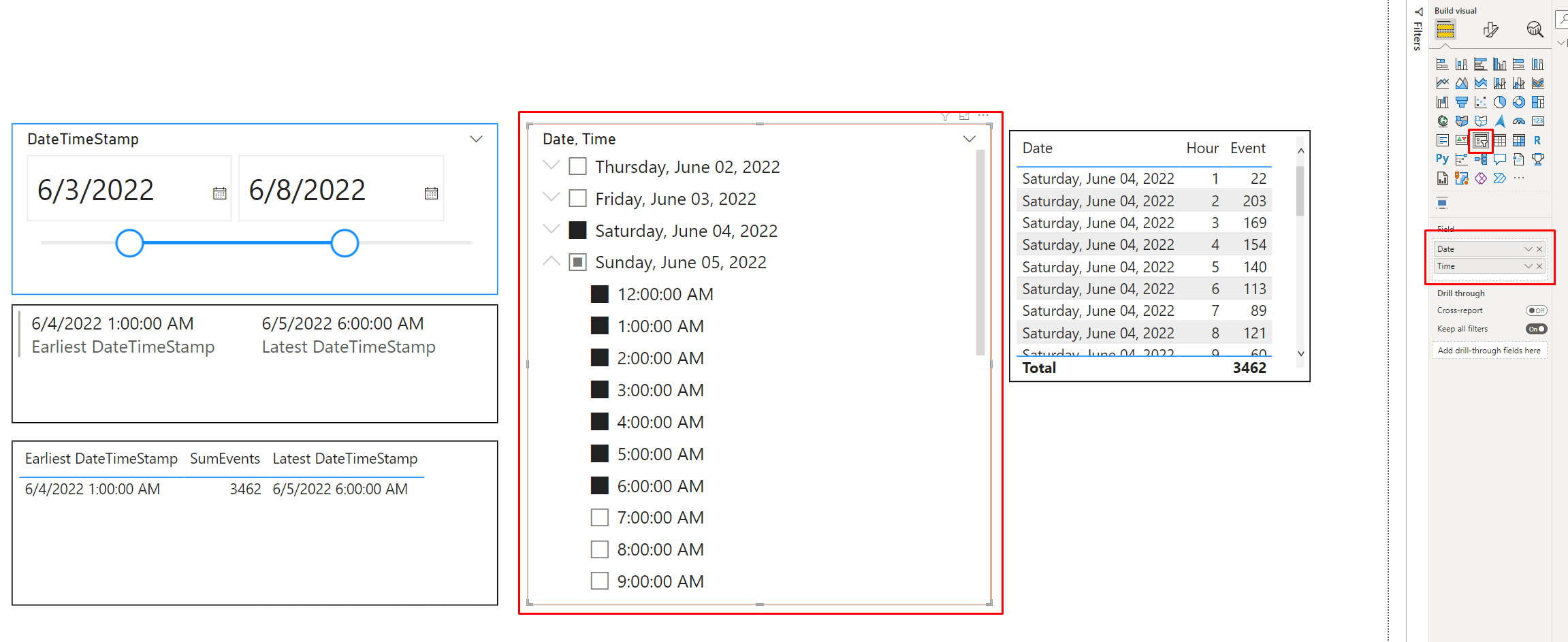Insert an R script visual

[1537, 141]
